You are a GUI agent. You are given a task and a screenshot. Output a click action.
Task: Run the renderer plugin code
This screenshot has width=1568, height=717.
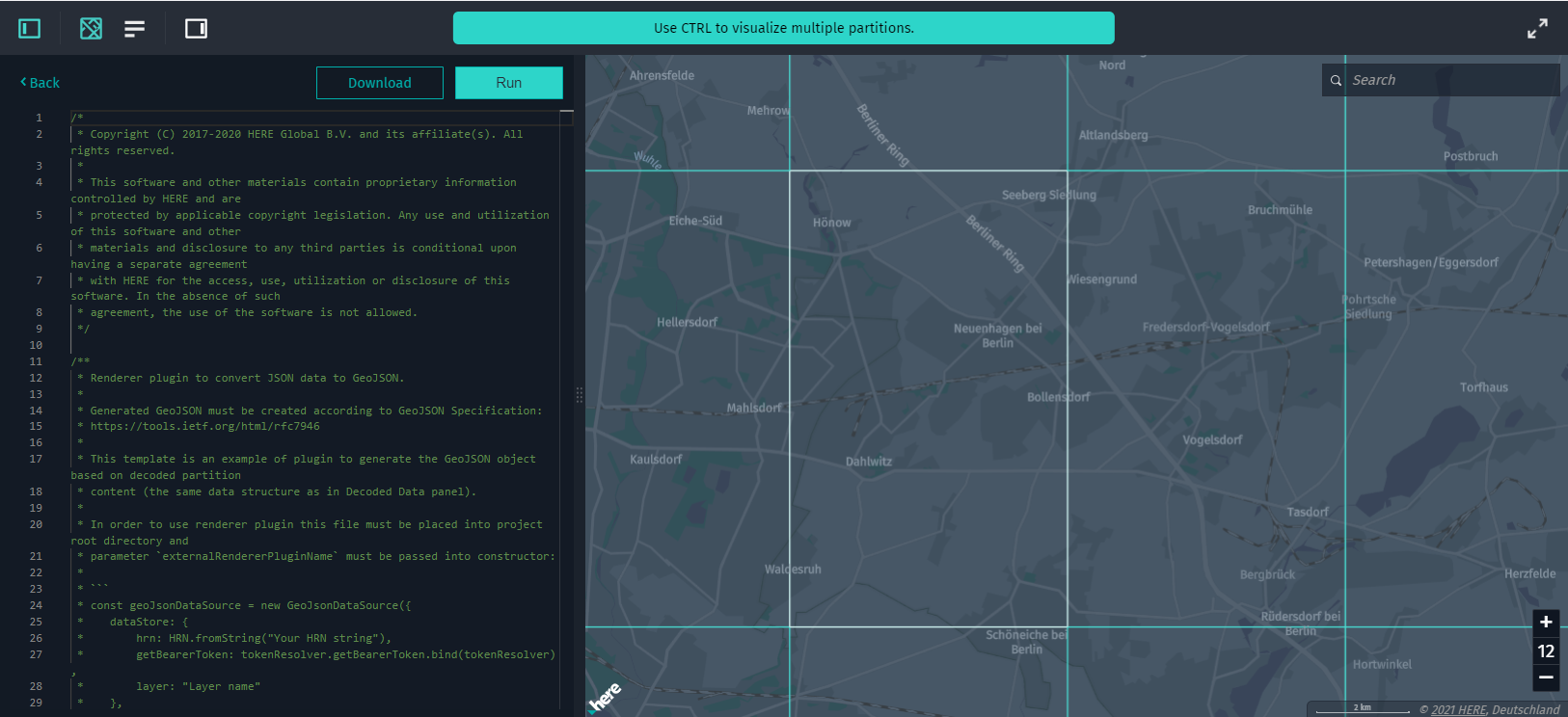[x=509, y=83]
